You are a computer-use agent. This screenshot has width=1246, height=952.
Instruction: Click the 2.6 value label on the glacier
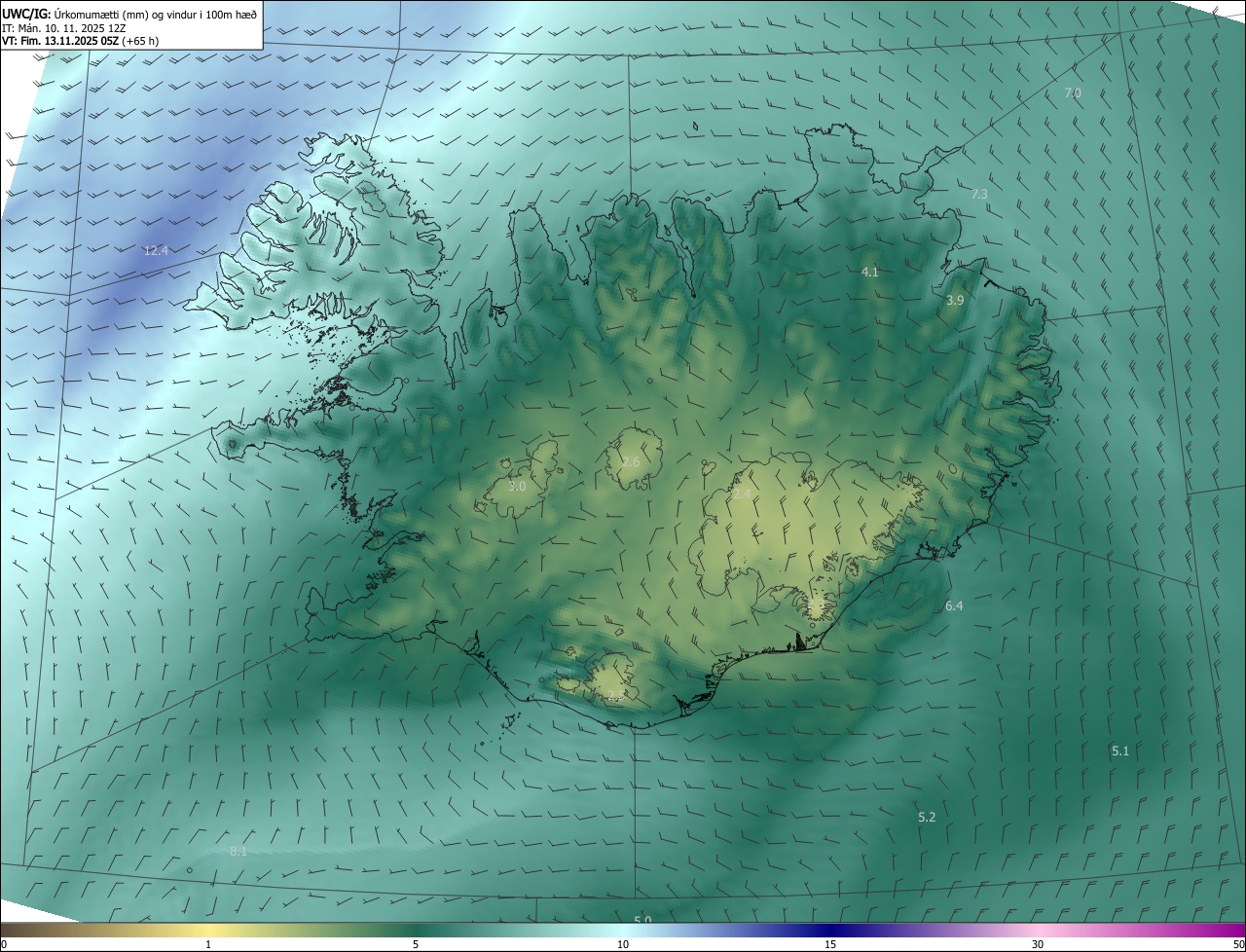[631, 461]
